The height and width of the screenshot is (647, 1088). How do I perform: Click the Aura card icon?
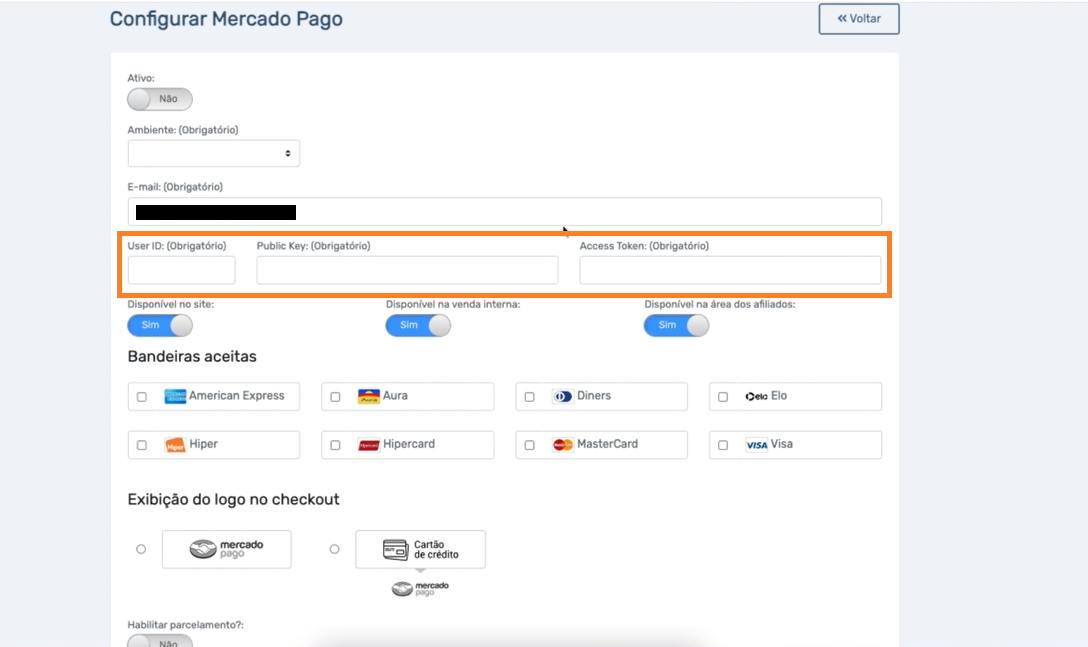point(368,396)
